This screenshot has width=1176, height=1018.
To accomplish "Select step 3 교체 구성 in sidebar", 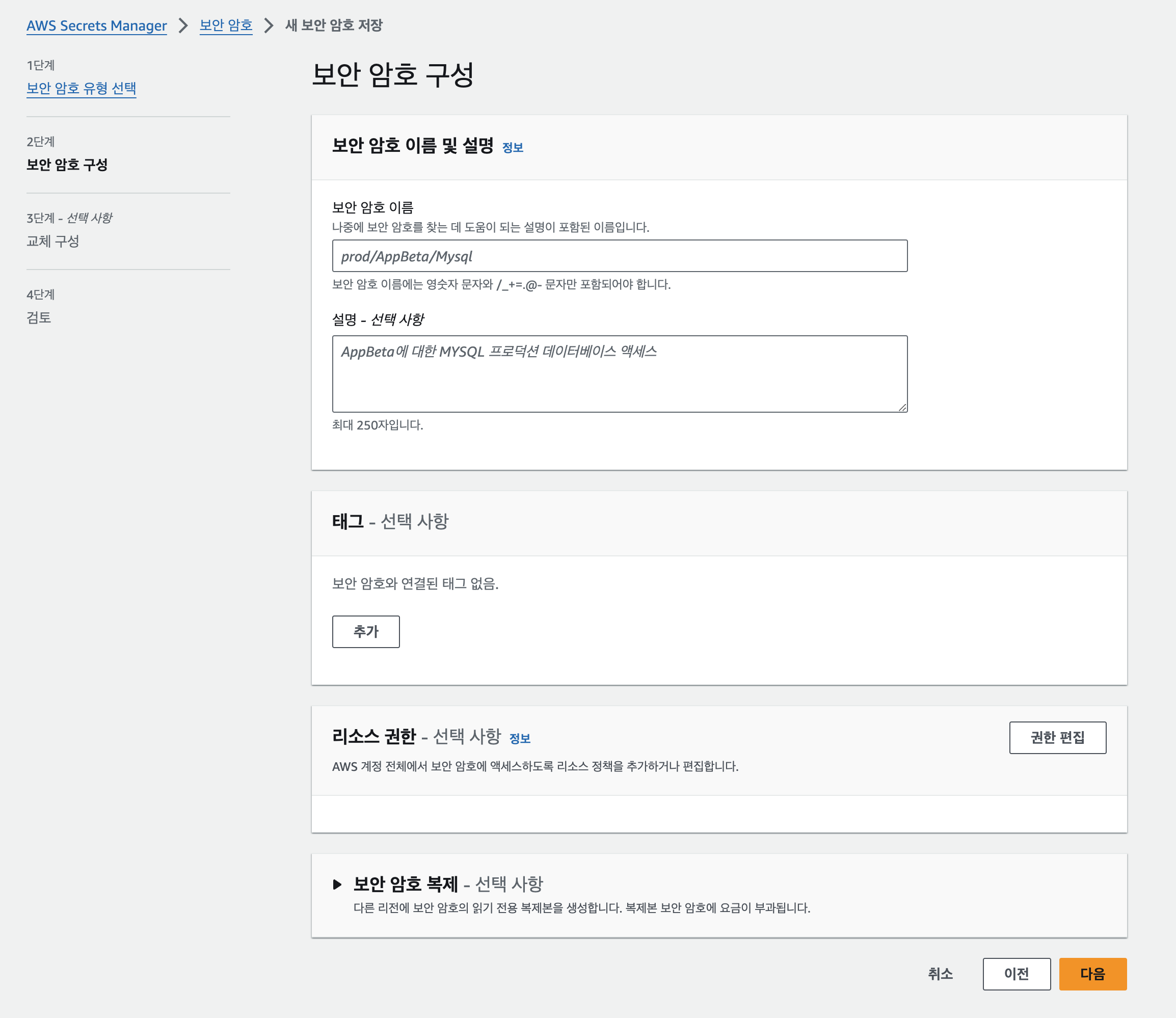I will (53, 241).
